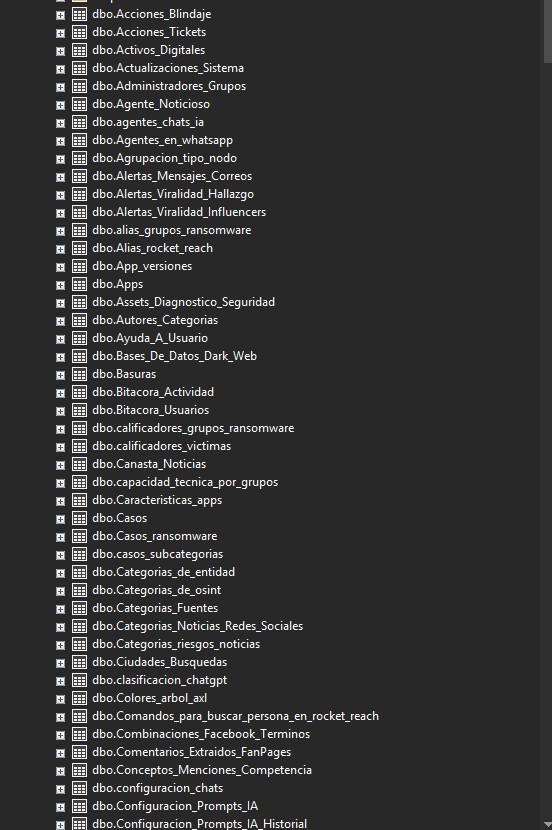
Task: Select table icon of dbo.Alias_rocket_reach
Action: click(79, 248)
